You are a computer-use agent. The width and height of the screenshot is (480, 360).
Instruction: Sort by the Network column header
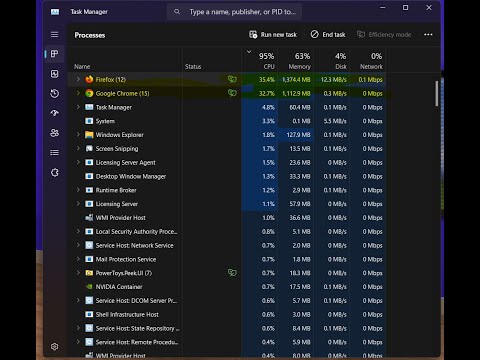pyautogui.click(x=368, y=60)
